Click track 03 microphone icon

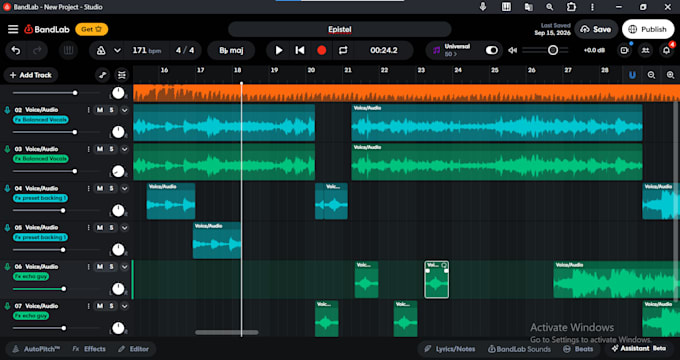coord(7,149)
